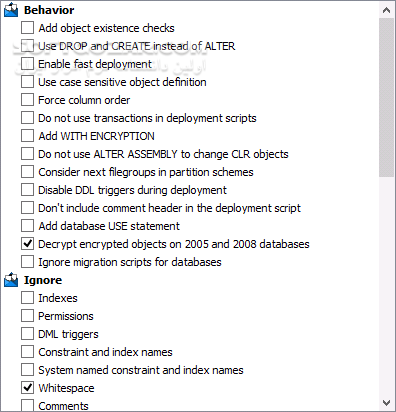The height and width of the screenshot is (412, 396).
Task: Collapse the Behavior section icon
Action: click(x=11, y=10)
